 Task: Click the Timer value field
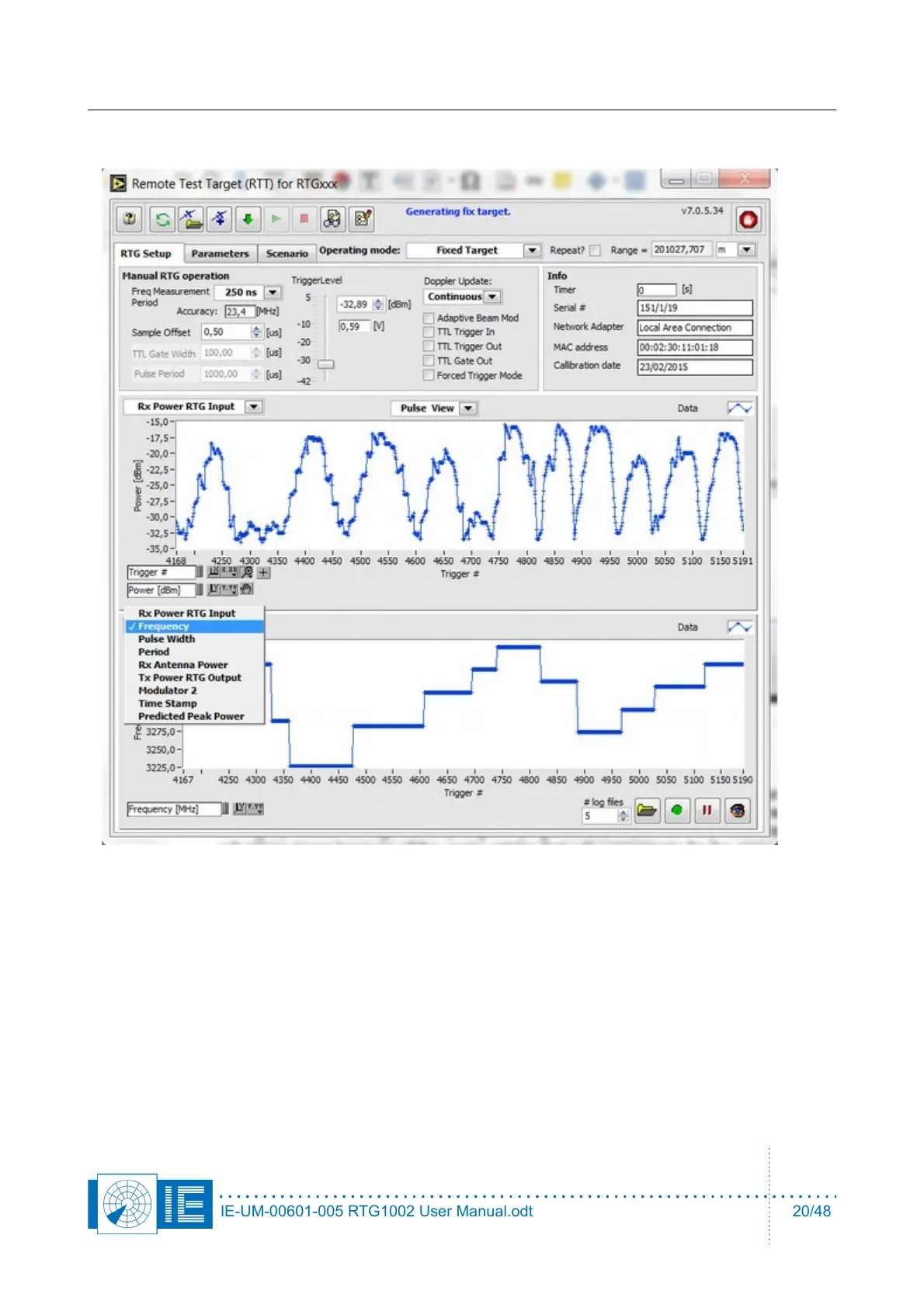(x=657, y=290)
